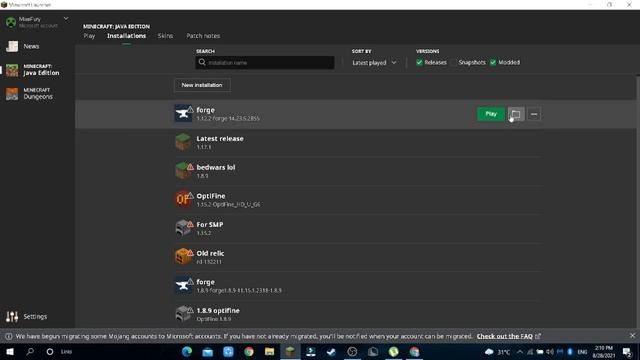Open the Sort by Latest played dropdown

374,62
